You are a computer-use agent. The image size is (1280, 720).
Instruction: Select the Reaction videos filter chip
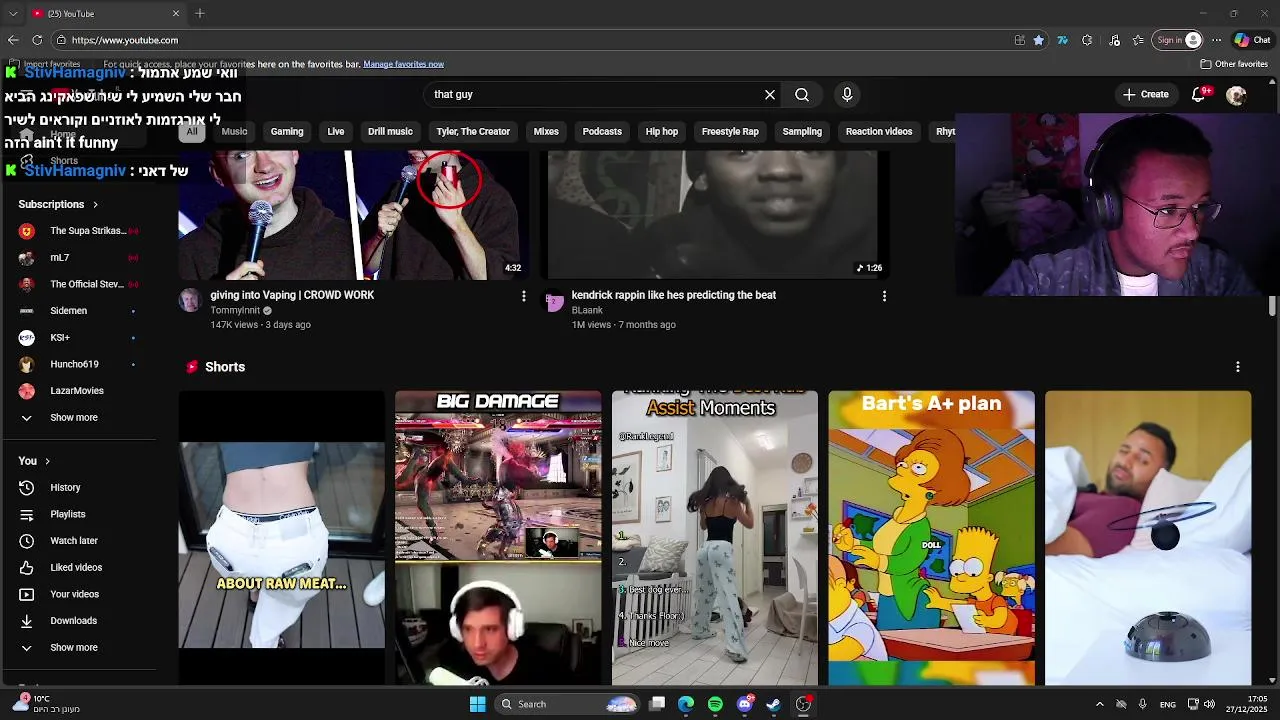pyautogui.click(x=879, y=131)
